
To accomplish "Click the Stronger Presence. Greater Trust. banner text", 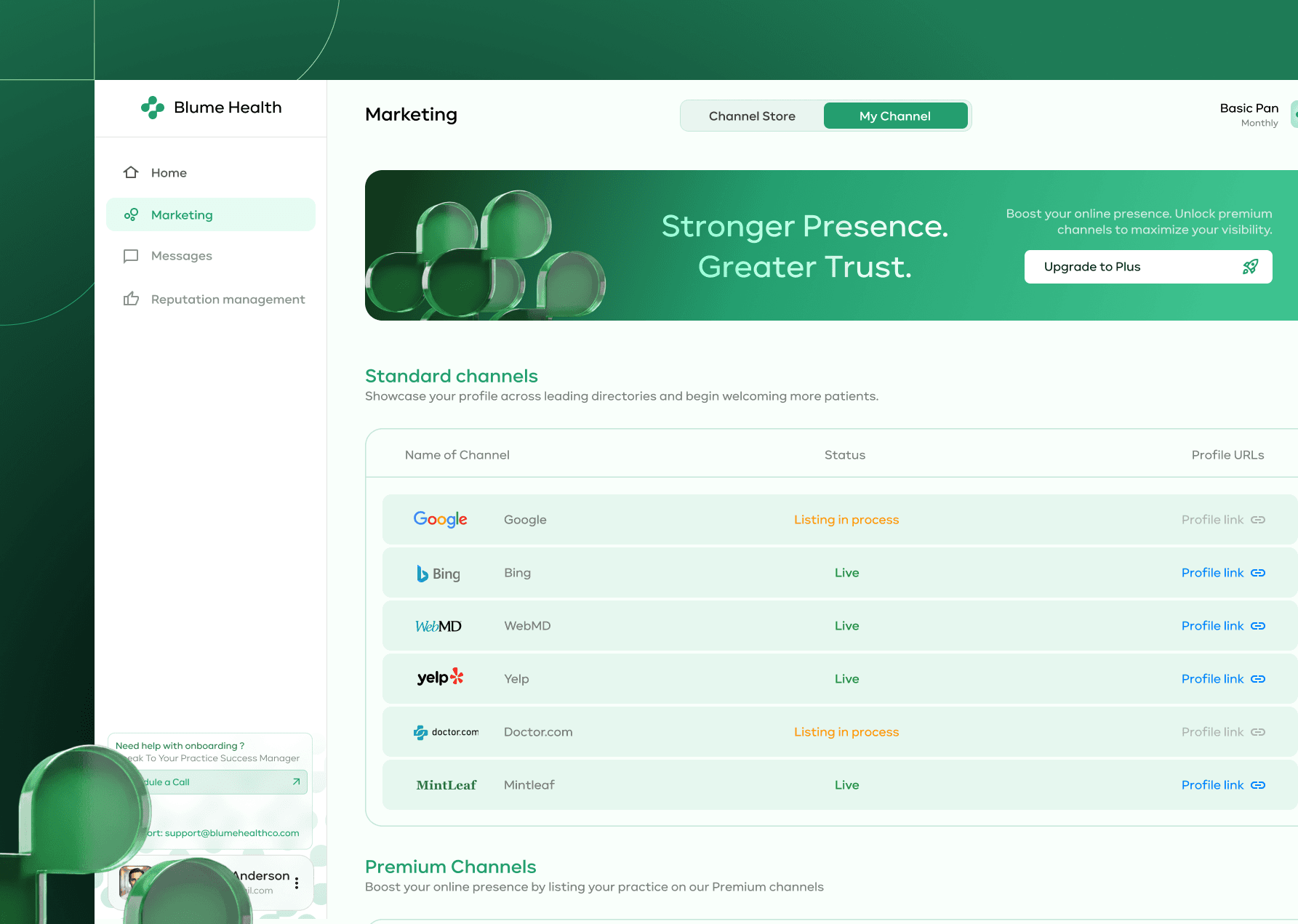I will tap(805, 246).
